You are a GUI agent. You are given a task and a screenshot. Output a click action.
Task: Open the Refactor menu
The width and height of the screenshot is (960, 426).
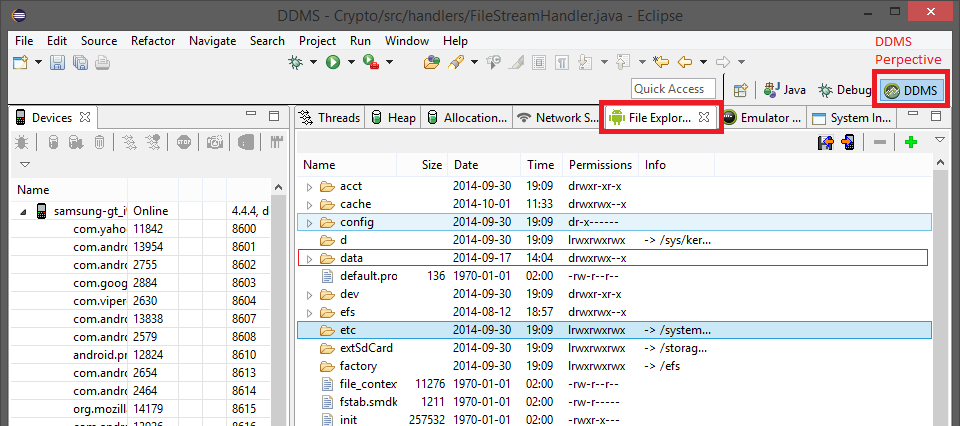(x=153, y=41)
